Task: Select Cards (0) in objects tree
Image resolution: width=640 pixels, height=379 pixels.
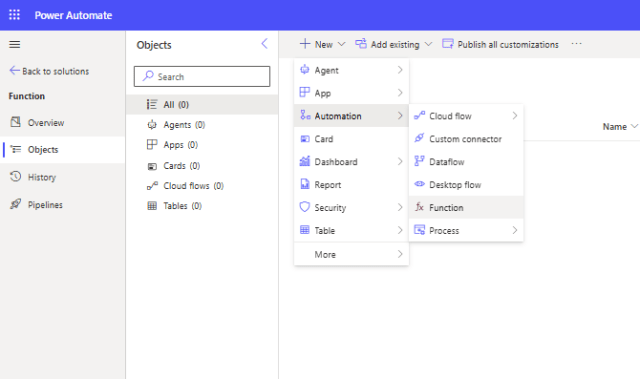Action: point(202,166)
